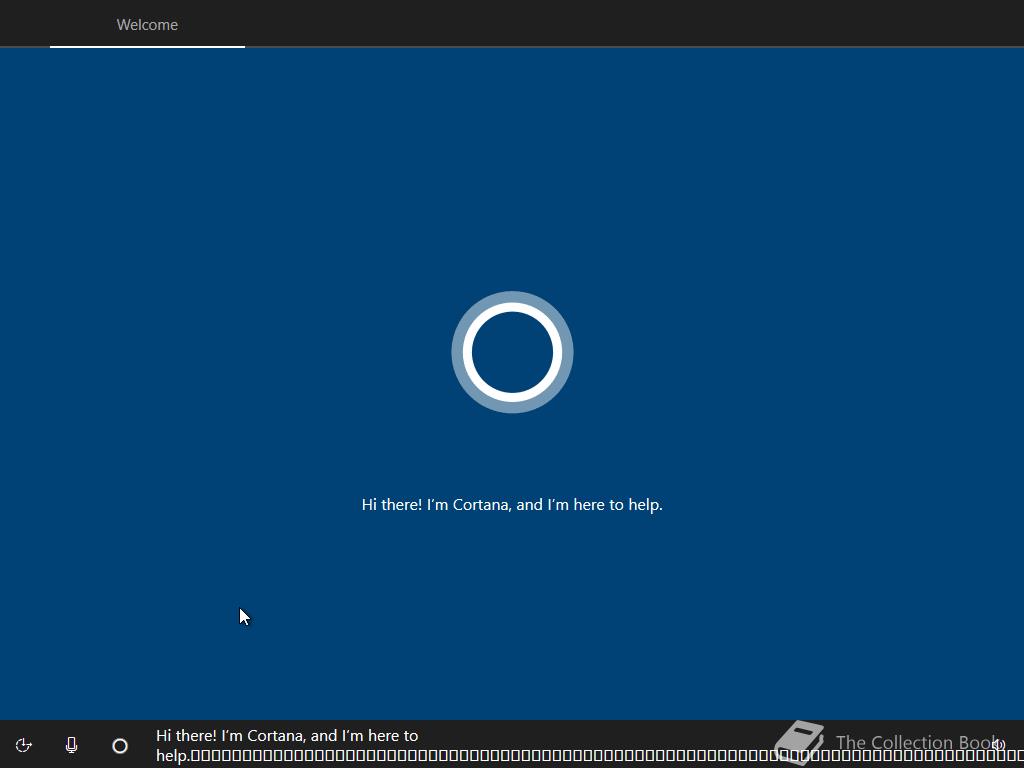Toggle the microphone icon
This screenshot has width=1024, height=768.
(72, 745)
